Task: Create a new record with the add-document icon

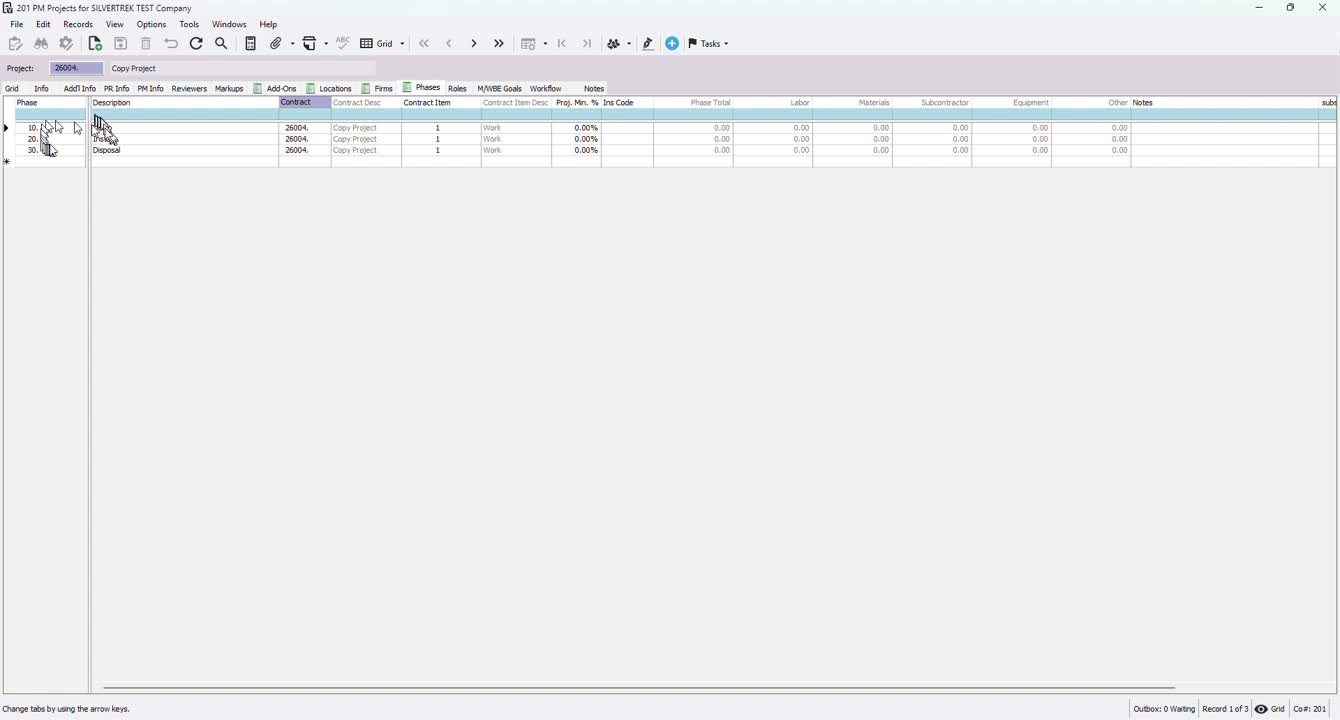Action: point(95,44)
